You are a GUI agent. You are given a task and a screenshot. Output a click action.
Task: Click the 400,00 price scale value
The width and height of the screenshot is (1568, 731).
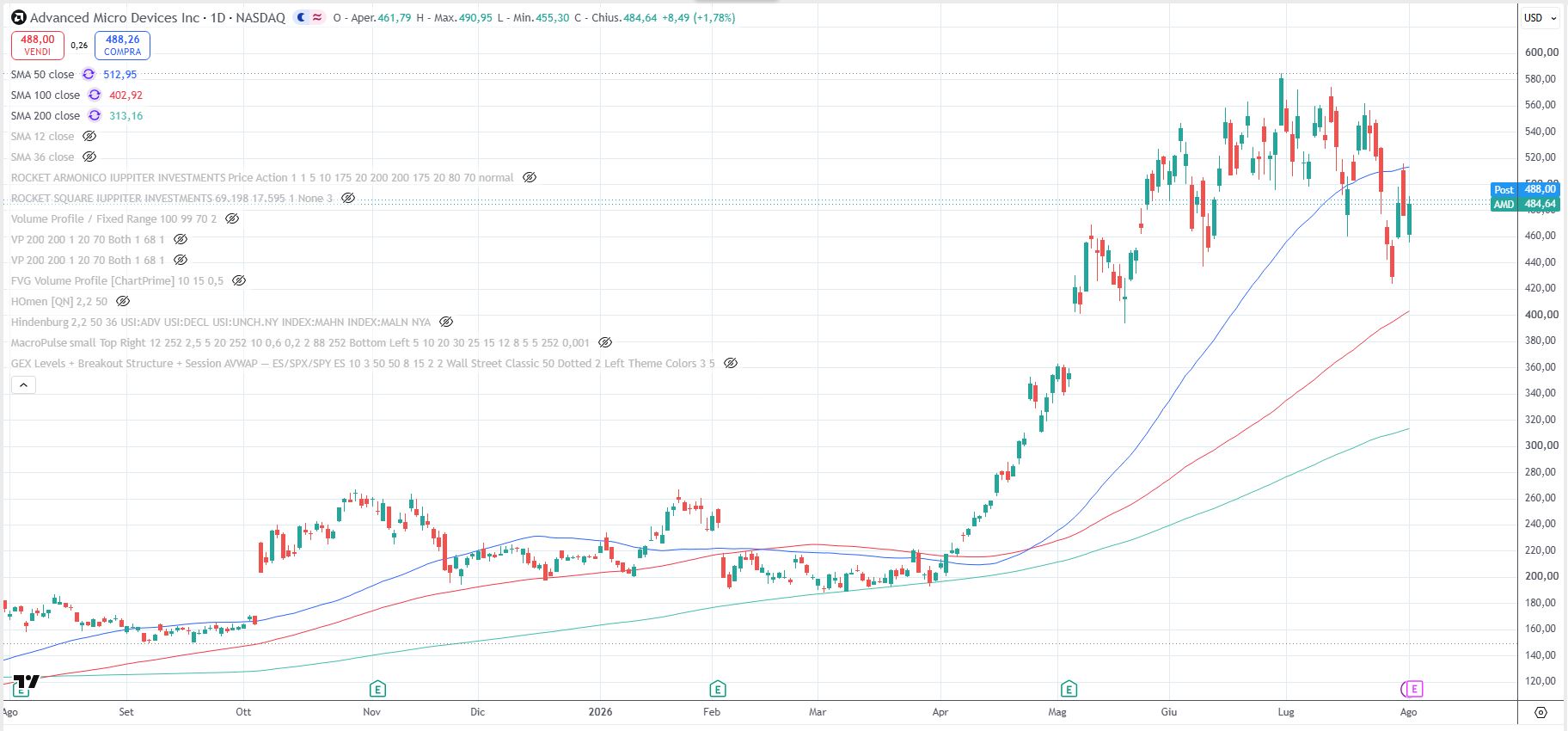pyautogui.click(x=1541, y=315)
